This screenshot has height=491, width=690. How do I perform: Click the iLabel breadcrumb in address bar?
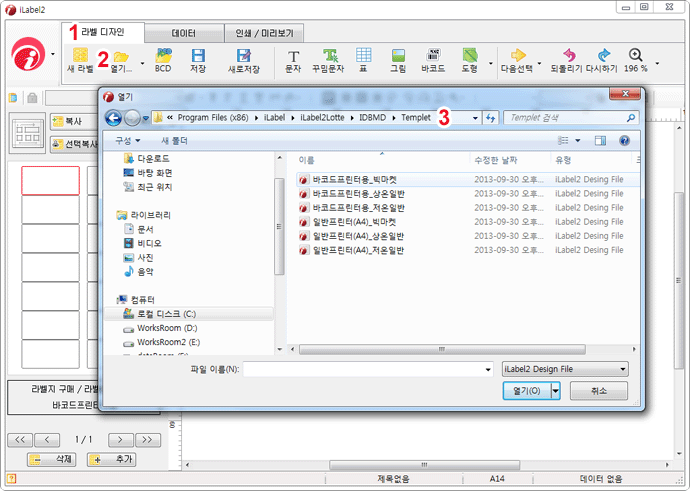click(x=274, y=117)
